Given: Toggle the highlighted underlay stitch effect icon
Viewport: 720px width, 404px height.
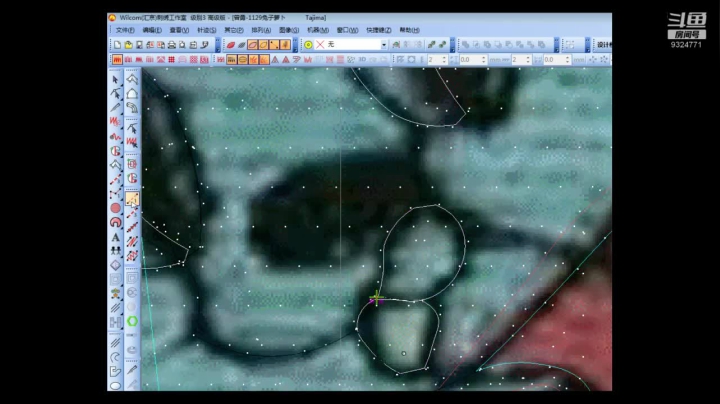Looking at the screenshot, I should (231, 60).
